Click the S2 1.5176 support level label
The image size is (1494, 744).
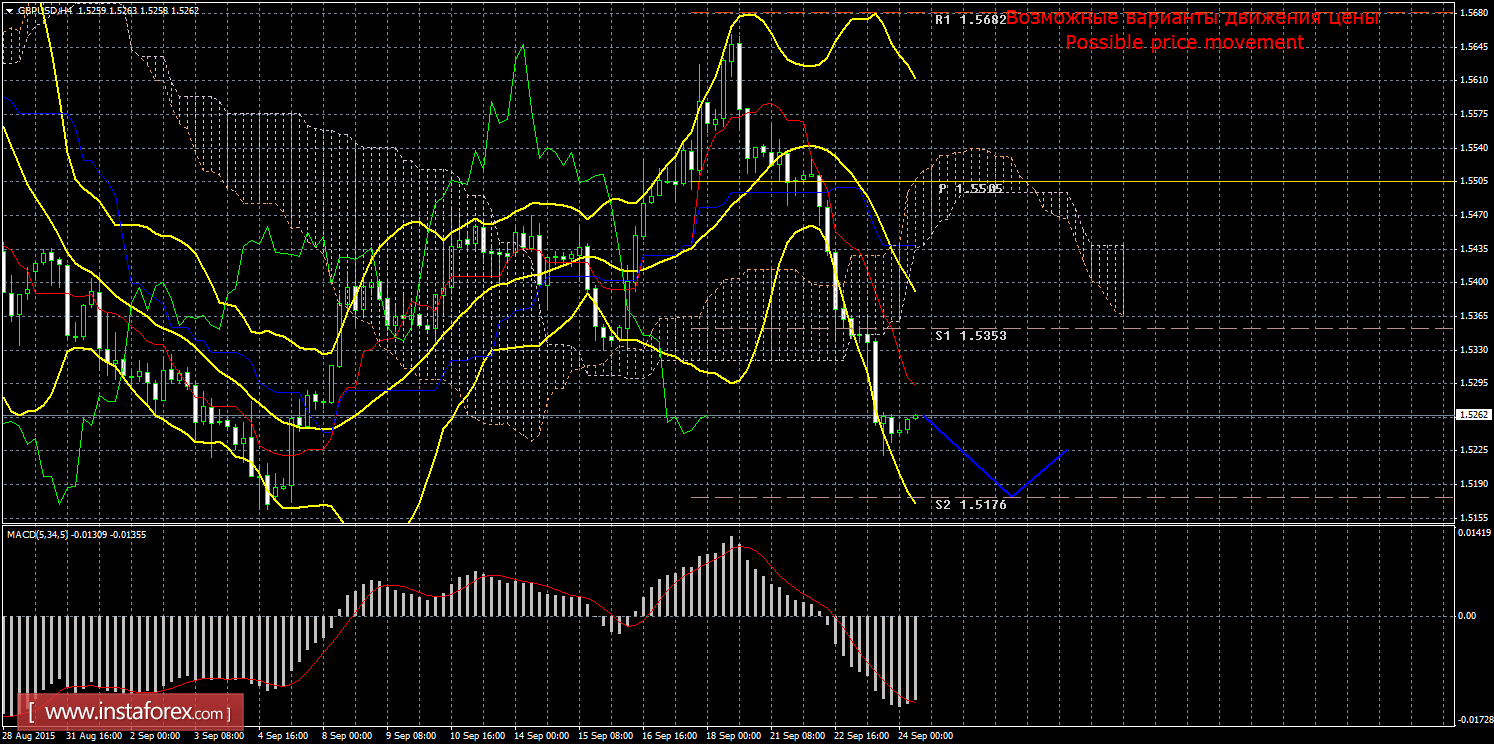969,505
